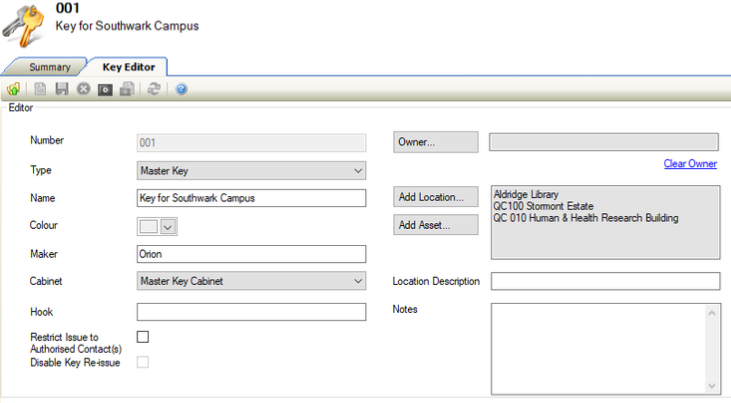Expand the Type dropdown showing Master Key

[x=359, y=171]
